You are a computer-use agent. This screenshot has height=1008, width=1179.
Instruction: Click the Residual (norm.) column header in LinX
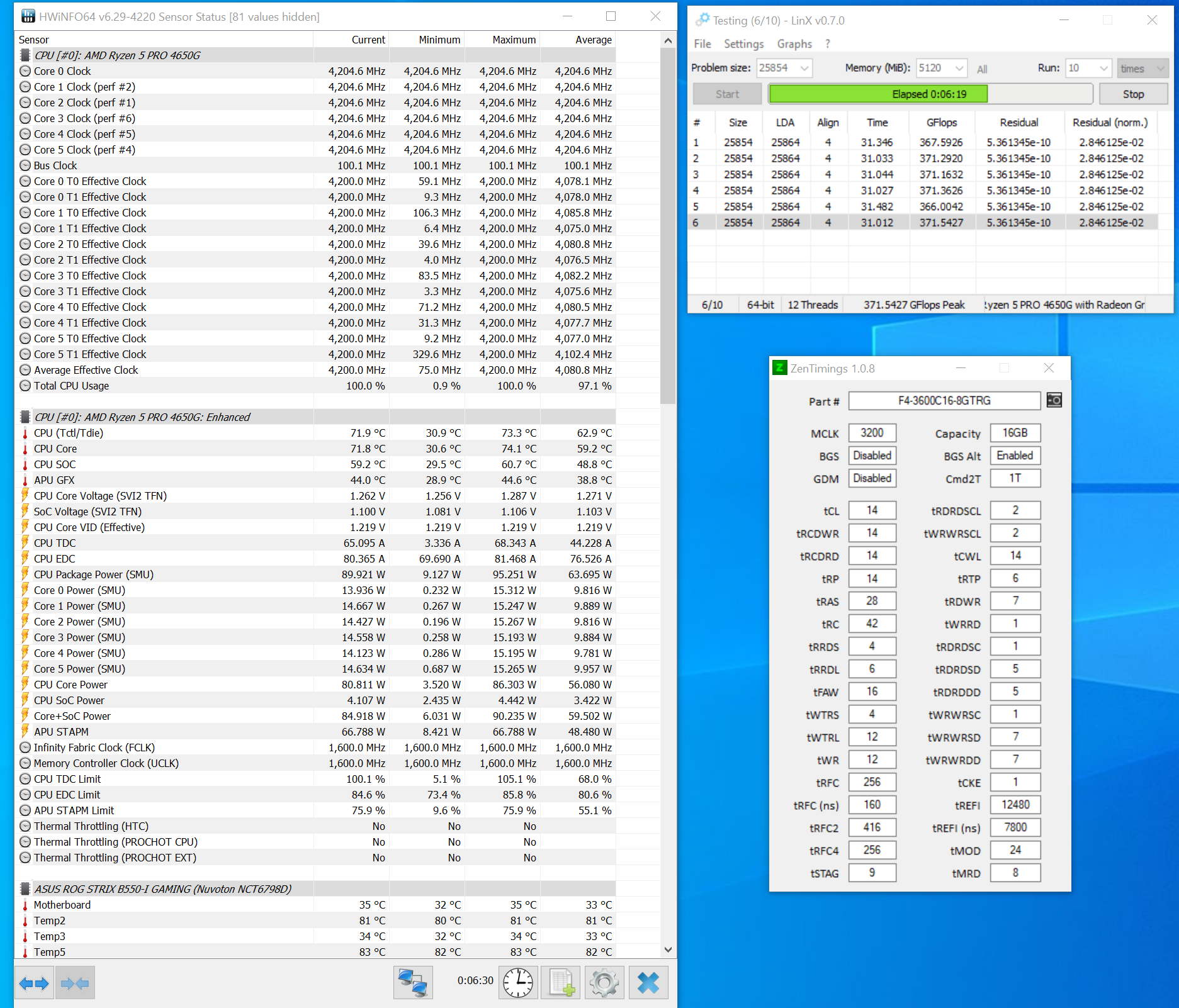1110,123
